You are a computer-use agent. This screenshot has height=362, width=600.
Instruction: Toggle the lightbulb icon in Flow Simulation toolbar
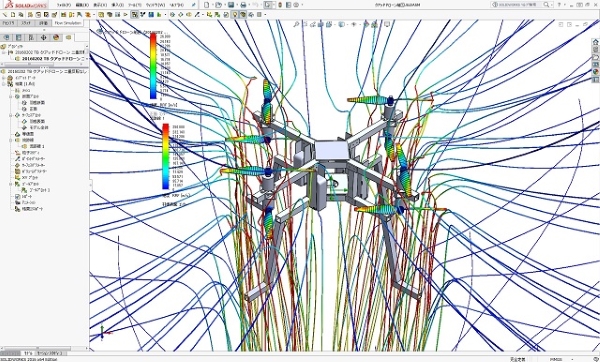tap(235, 15)
